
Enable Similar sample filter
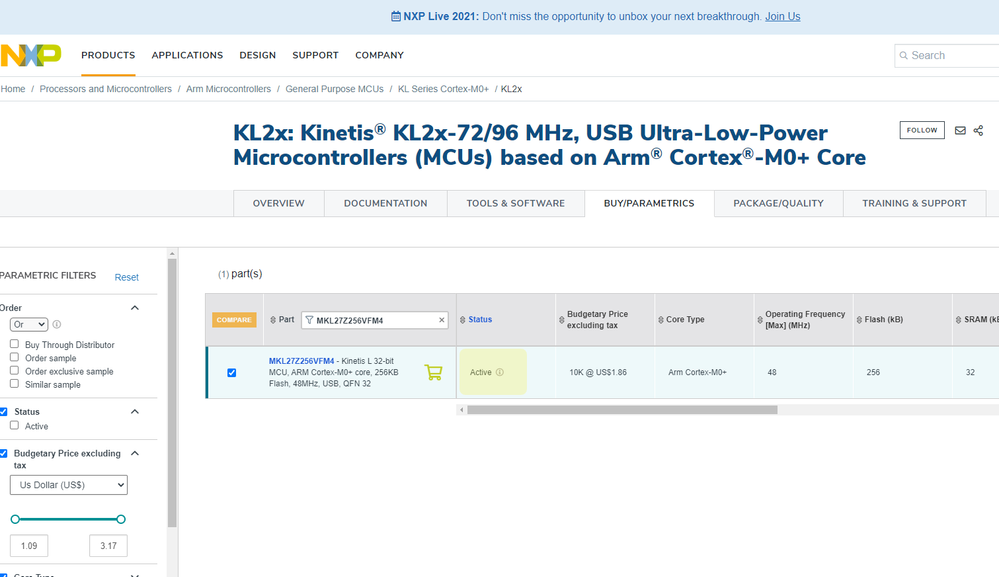pos(14,384)
